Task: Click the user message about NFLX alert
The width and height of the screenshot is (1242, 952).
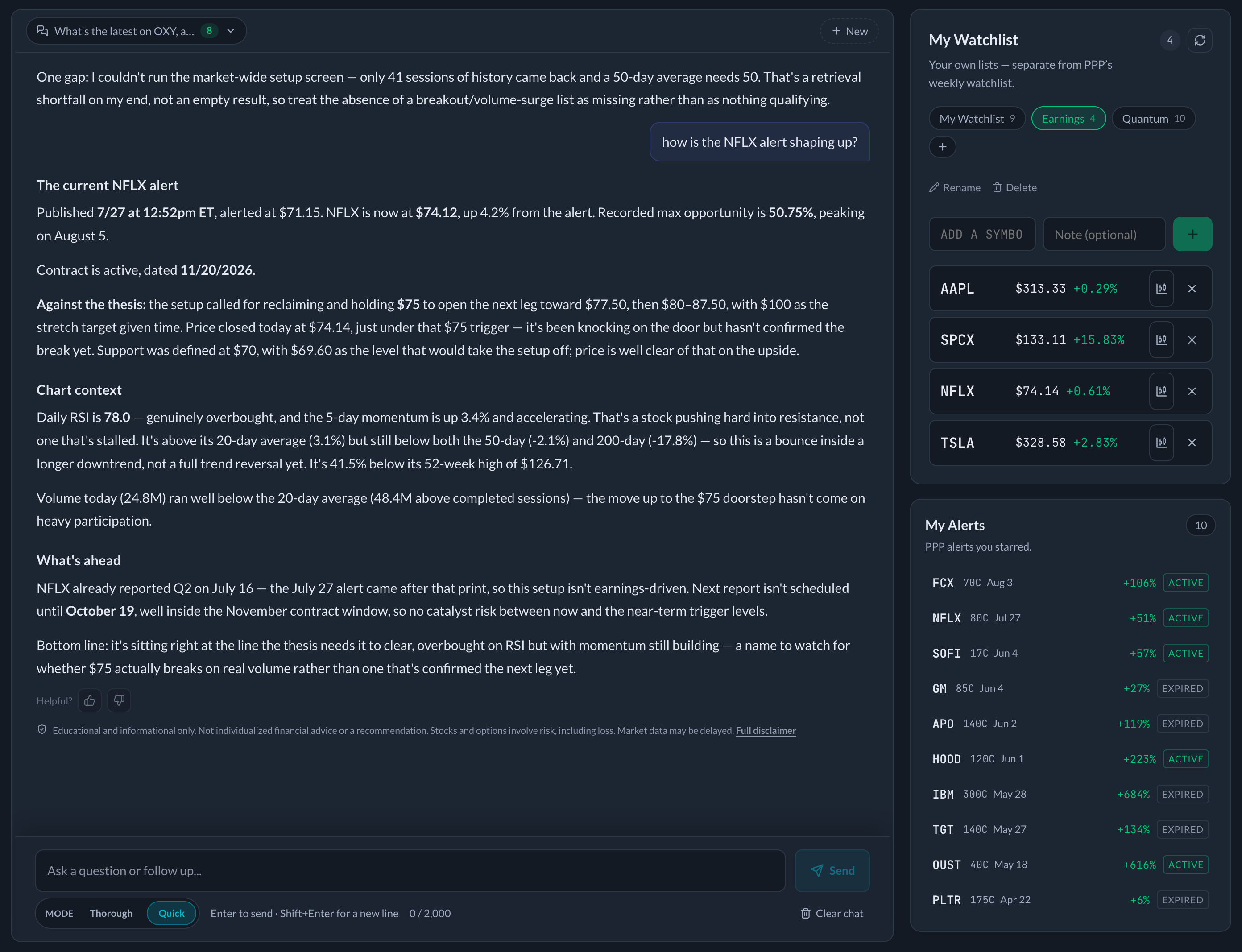Action: click(759, 142)
